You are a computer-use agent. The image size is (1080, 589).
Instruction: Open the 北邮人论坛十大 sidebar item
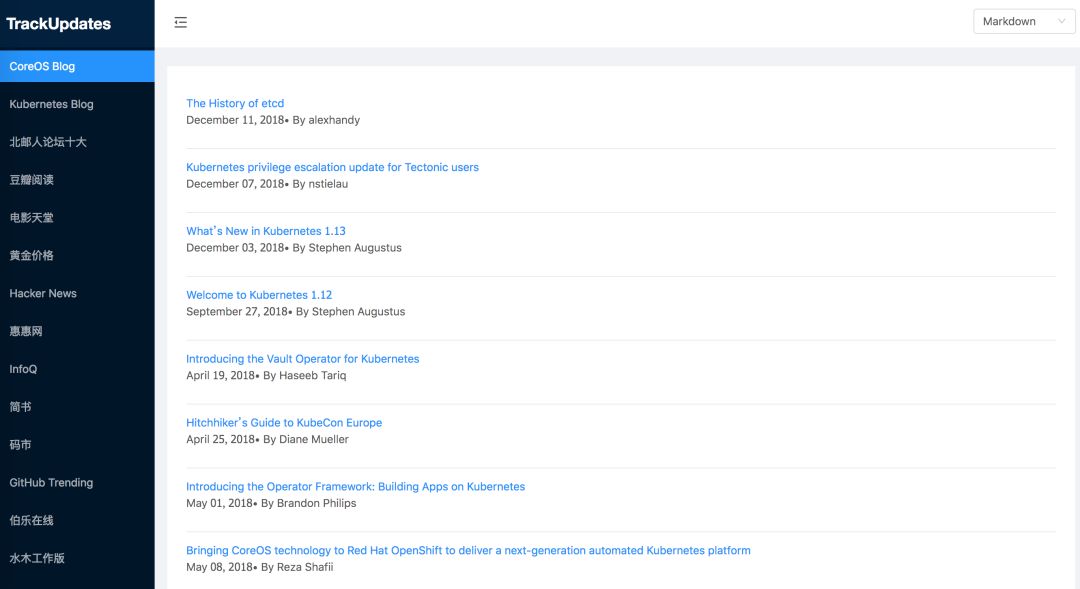click(x=77, y=142)
